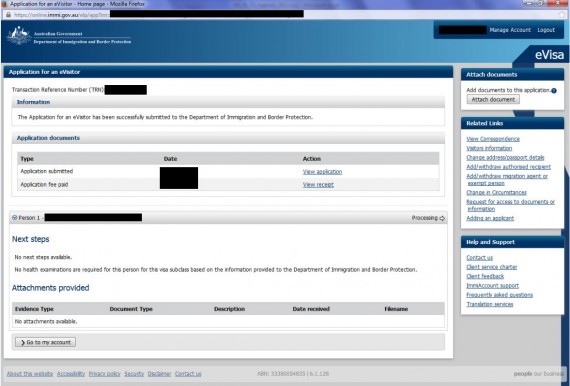Collapse the Person 1 section toggle icon
Image resolution: width=570 pixels, height=386 pixels.
pos(15,218)
